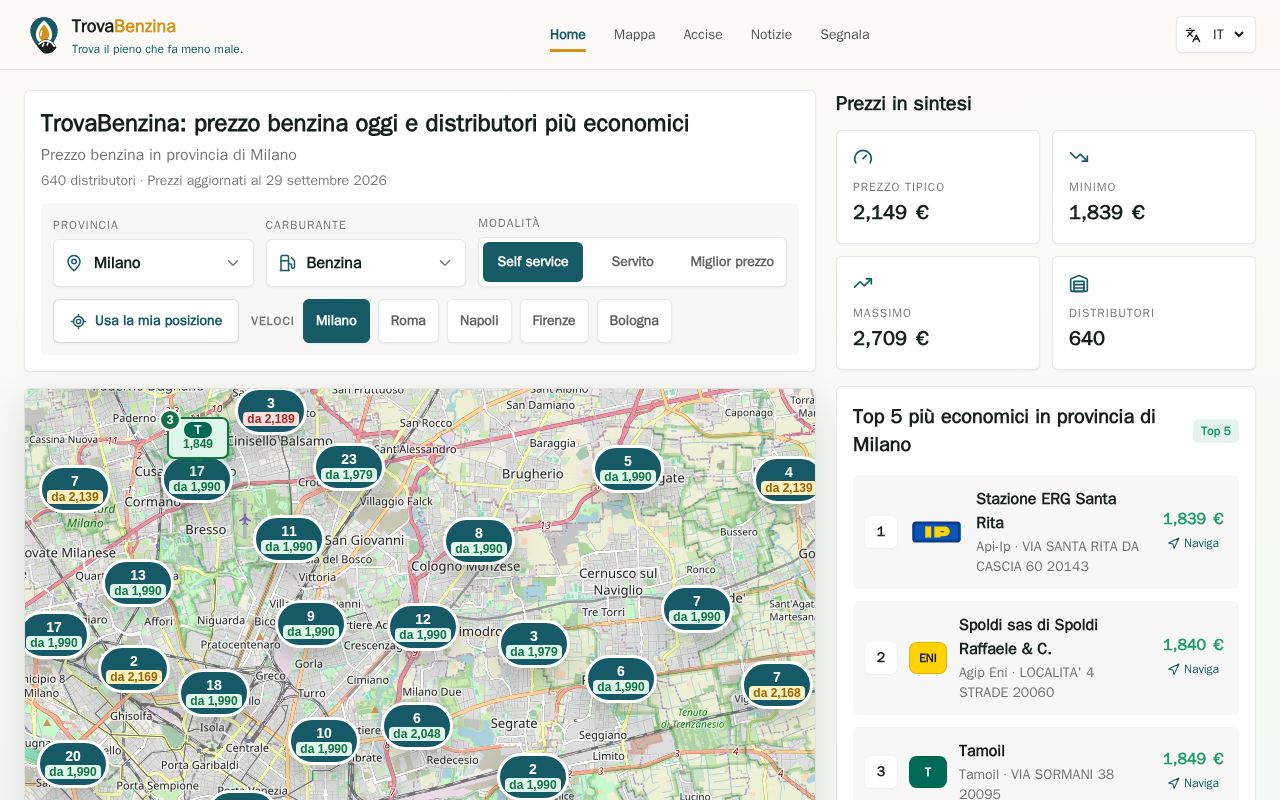The height and width of the screenshot is (800, 1280).
Task: Click the gauge icon on Prezzo tipico card
Action: (863, 157)
